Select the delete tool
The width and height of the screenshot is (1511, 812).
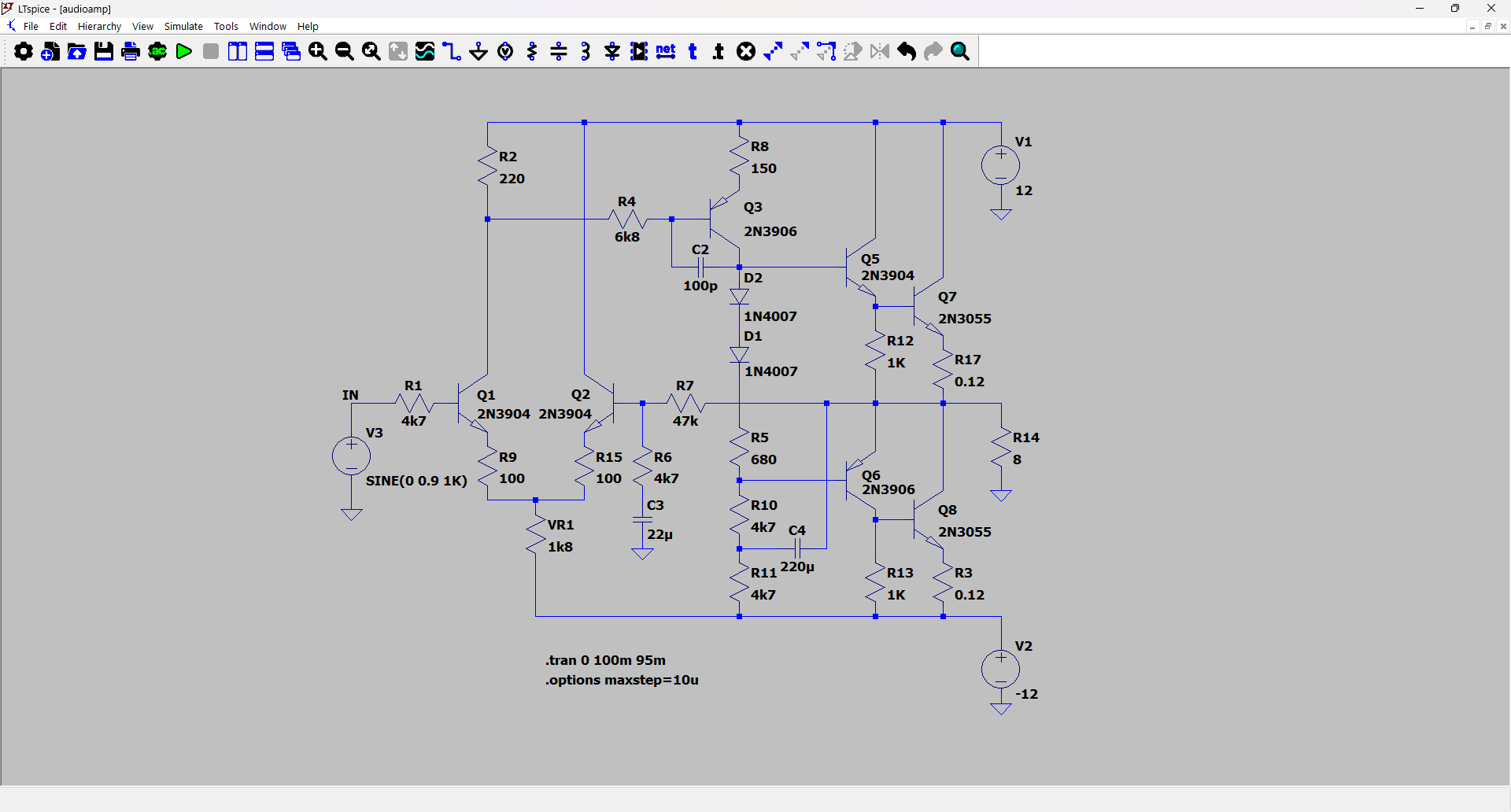pyautogui.click(x=746, y=52)
